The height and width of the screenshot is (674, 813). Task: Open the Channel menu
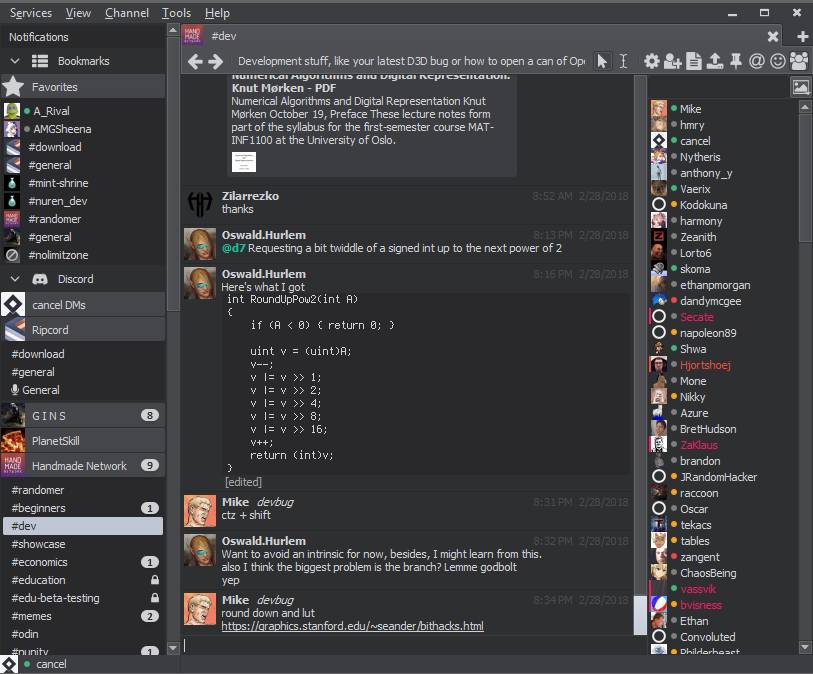pos(126,13)
